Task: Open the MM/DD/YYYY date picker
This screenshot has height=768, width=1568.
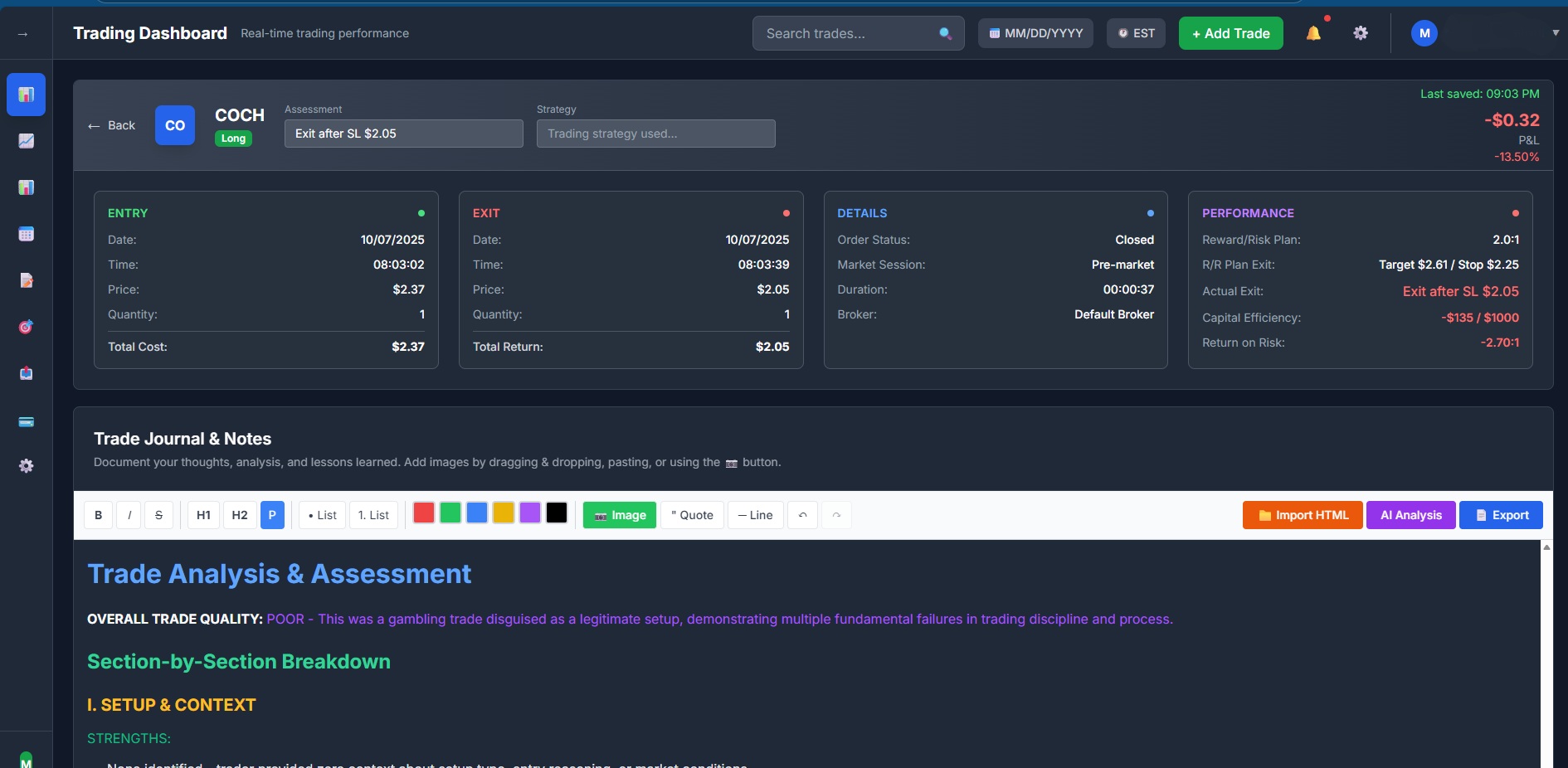Action: click(x=1035, y=33)
